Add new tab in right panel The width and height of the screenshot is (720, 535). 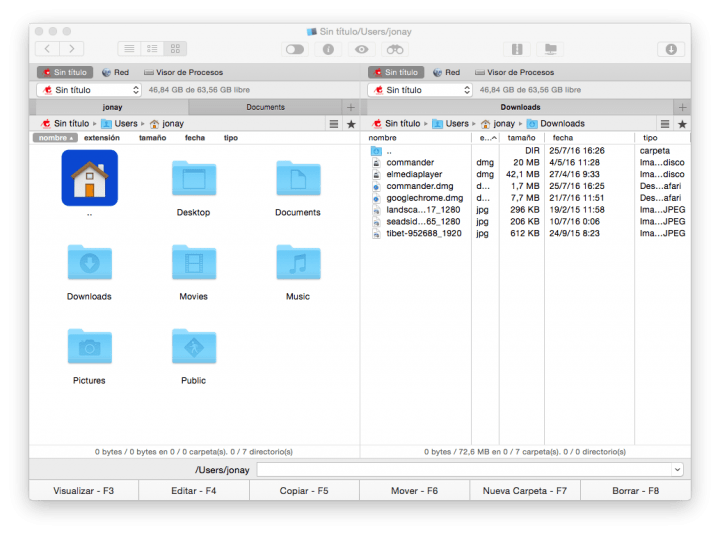[x=682, y=107]
